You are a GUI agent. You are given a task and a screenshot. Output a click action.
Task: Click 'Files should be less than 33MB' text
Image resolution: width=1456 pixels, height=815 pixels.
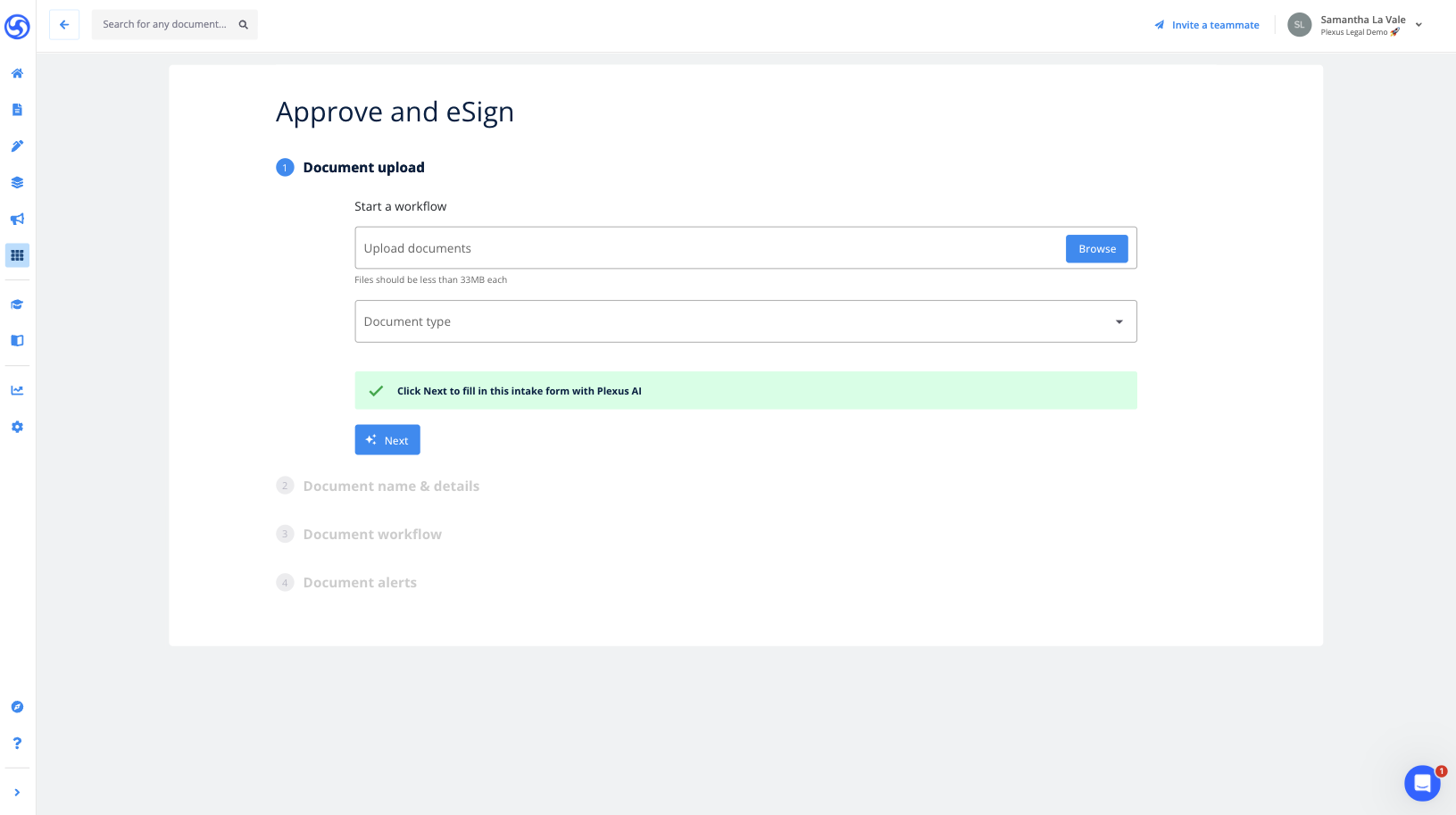click(431, 280)
